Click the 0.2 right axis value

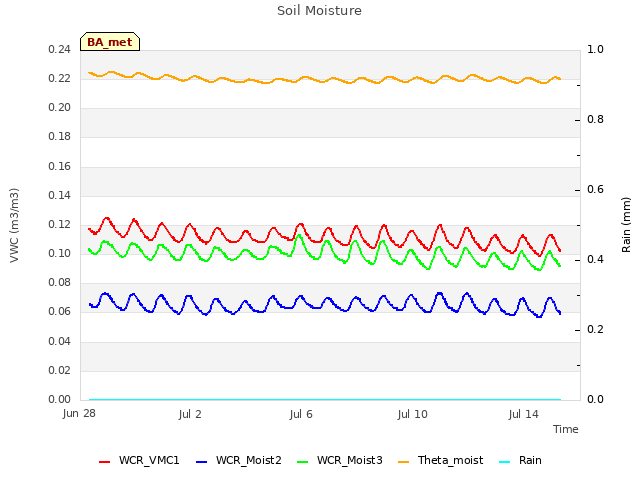[595, 329]
